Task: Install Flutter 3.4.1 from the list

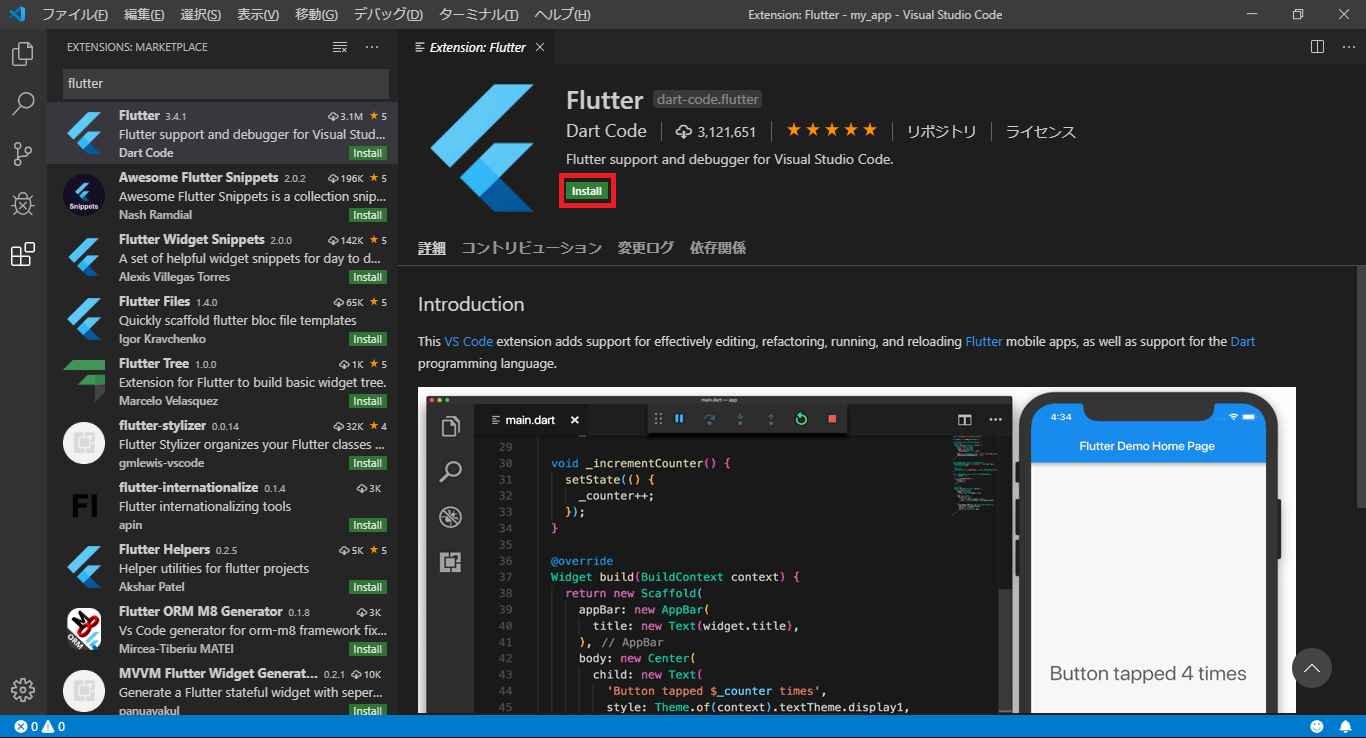Action: click(x=368, y=153)
